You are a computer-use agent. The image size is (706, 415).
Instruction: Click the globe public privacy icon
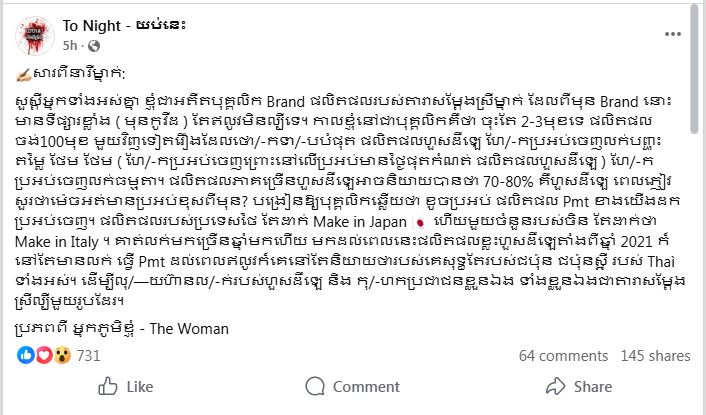click(93, 46)
